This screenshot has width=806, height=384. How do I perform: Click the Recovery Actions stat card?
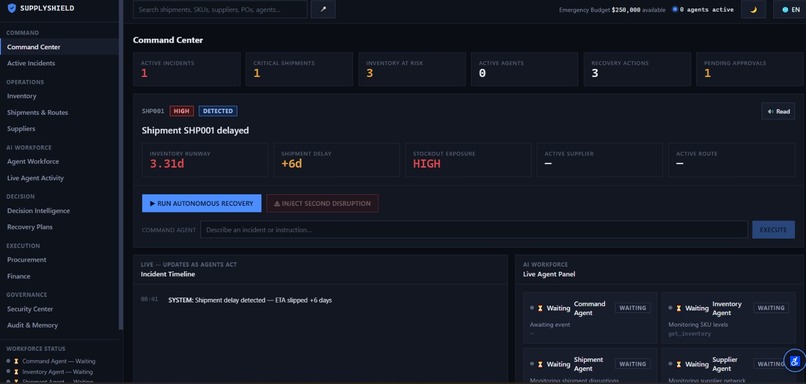pyautogui.click(x=637, y=69)
